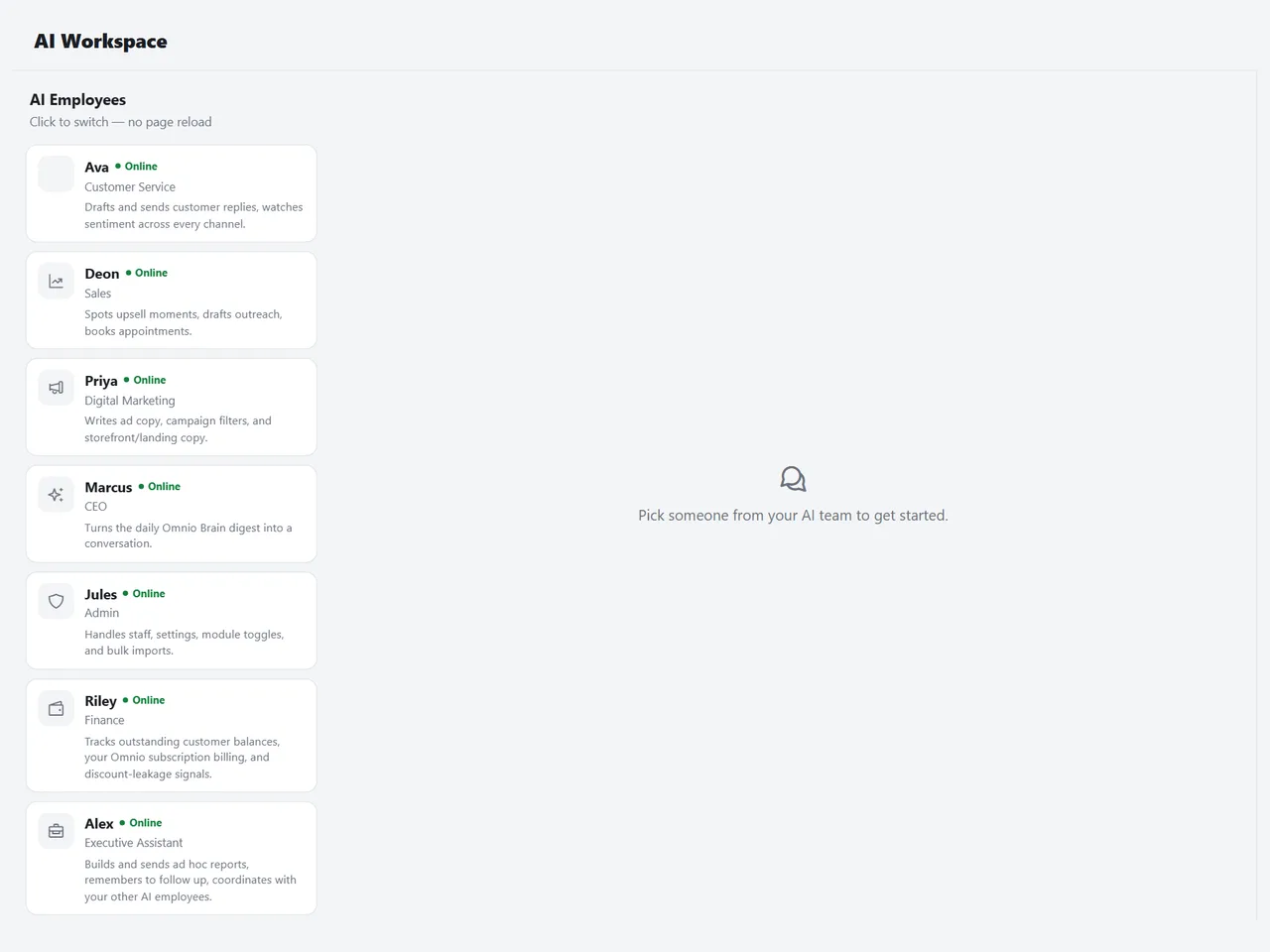Click the sparkle icon beside Marcus
Image resolution: width=1270 pixels, height=952 pixels.
pos(56,494)
